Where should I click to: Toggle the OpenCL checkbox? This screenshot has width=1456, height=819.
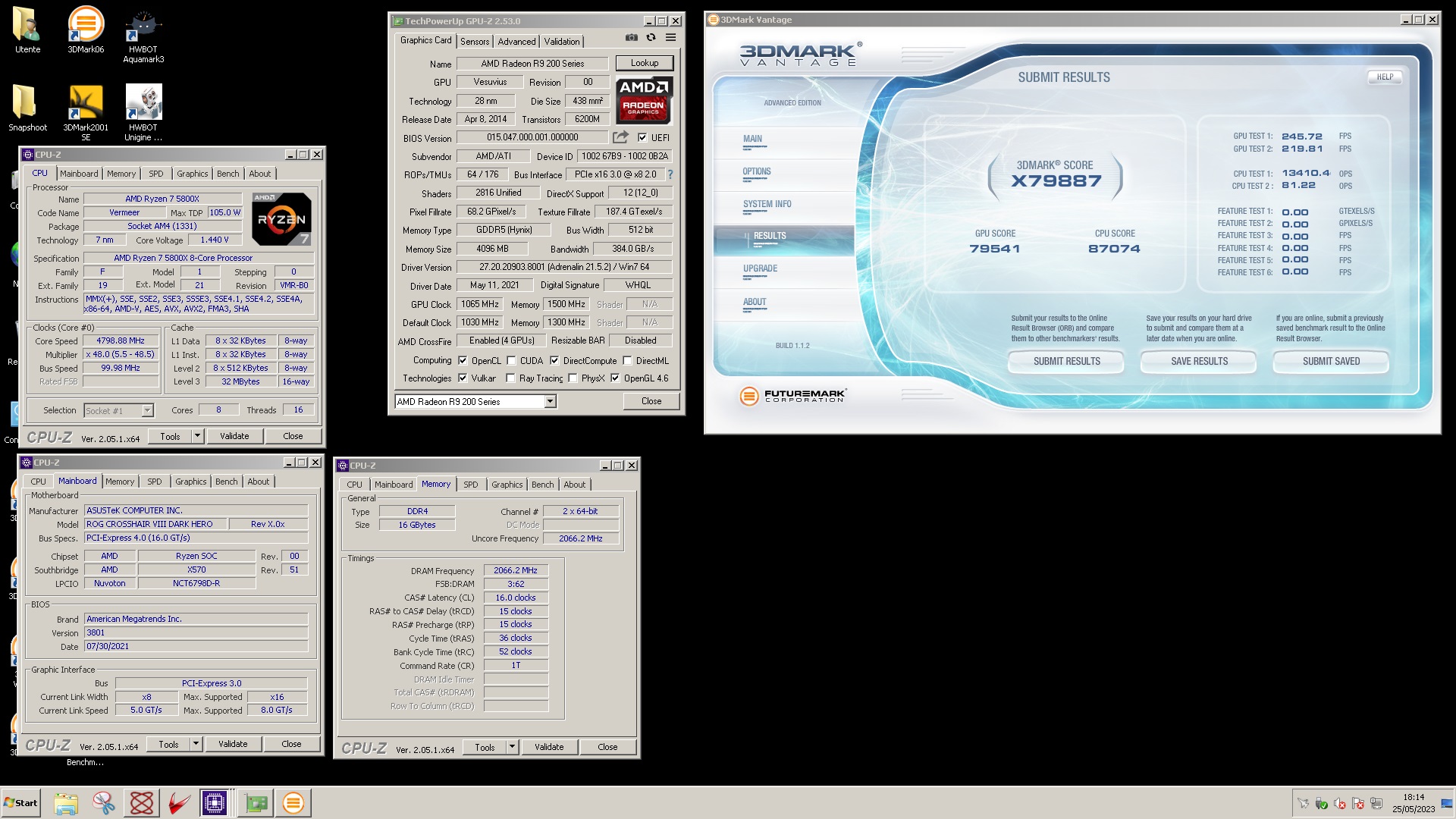click(x=463, y=361)
